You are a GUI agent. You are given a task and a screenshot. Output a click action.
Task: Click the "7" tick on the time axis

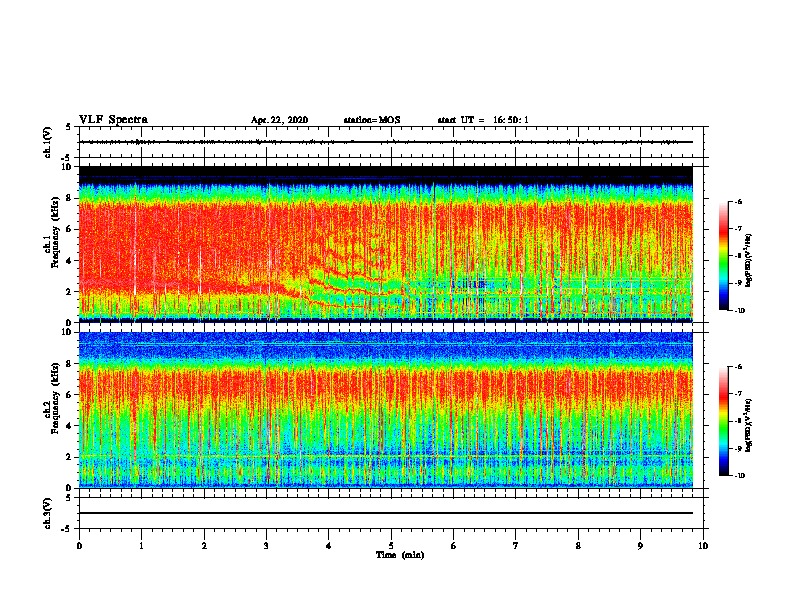(516, 546)
